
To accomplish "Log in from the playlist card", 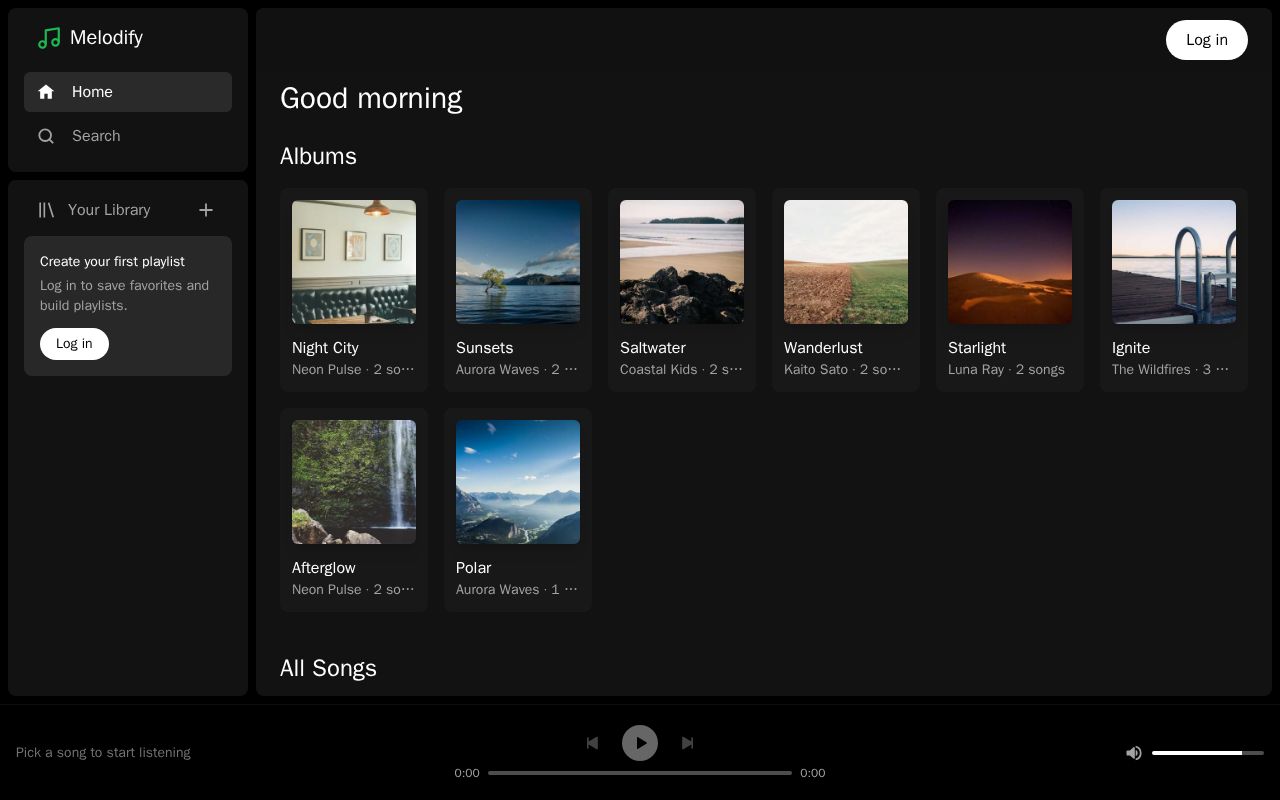I will 74,344.
